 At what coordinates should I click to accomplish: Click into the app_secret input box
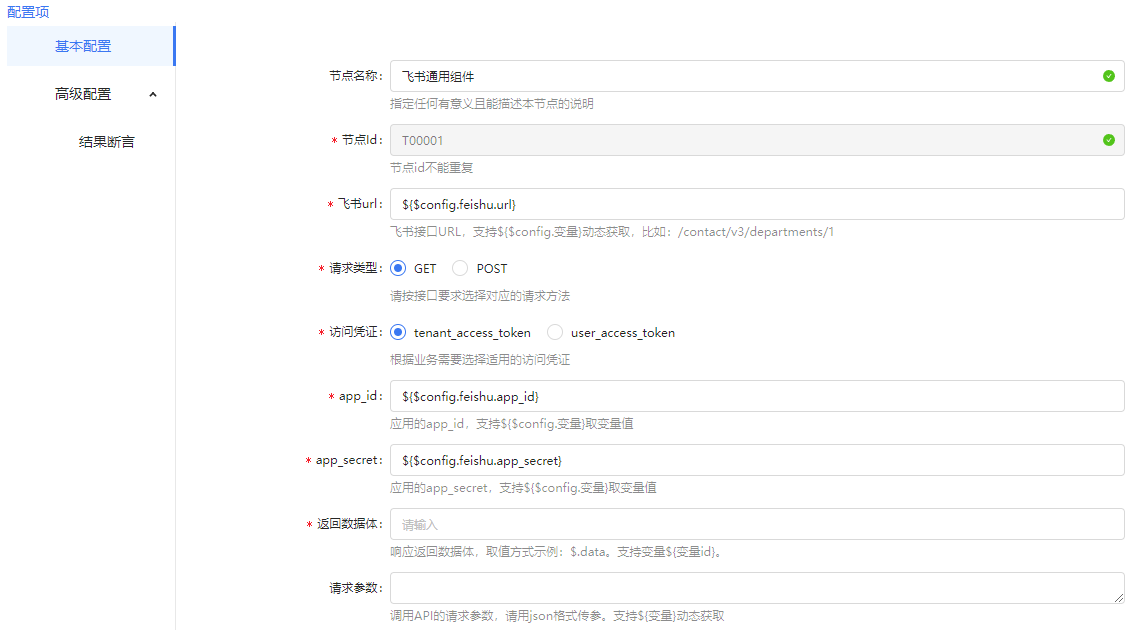[x=756, y=460]
